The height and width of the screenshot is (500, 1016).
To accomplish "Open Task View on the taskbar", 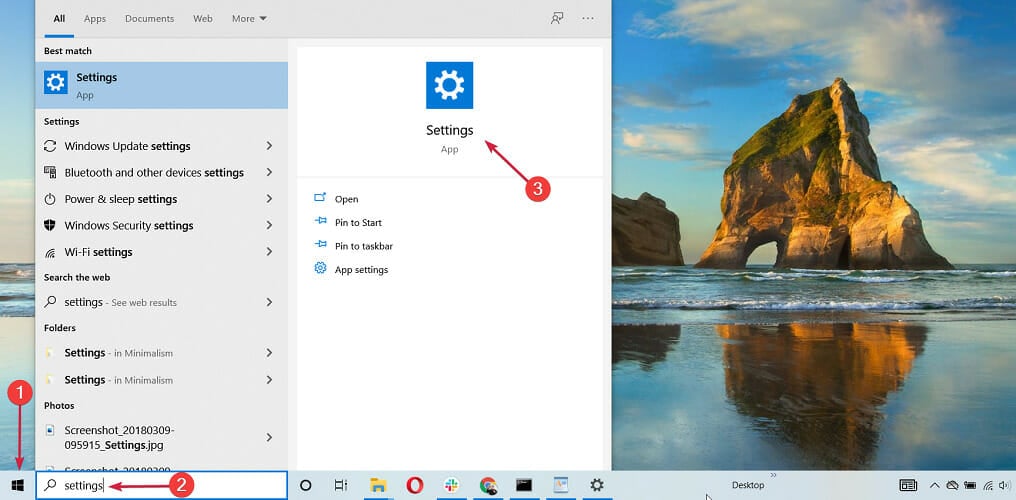I will pos(341,485).
